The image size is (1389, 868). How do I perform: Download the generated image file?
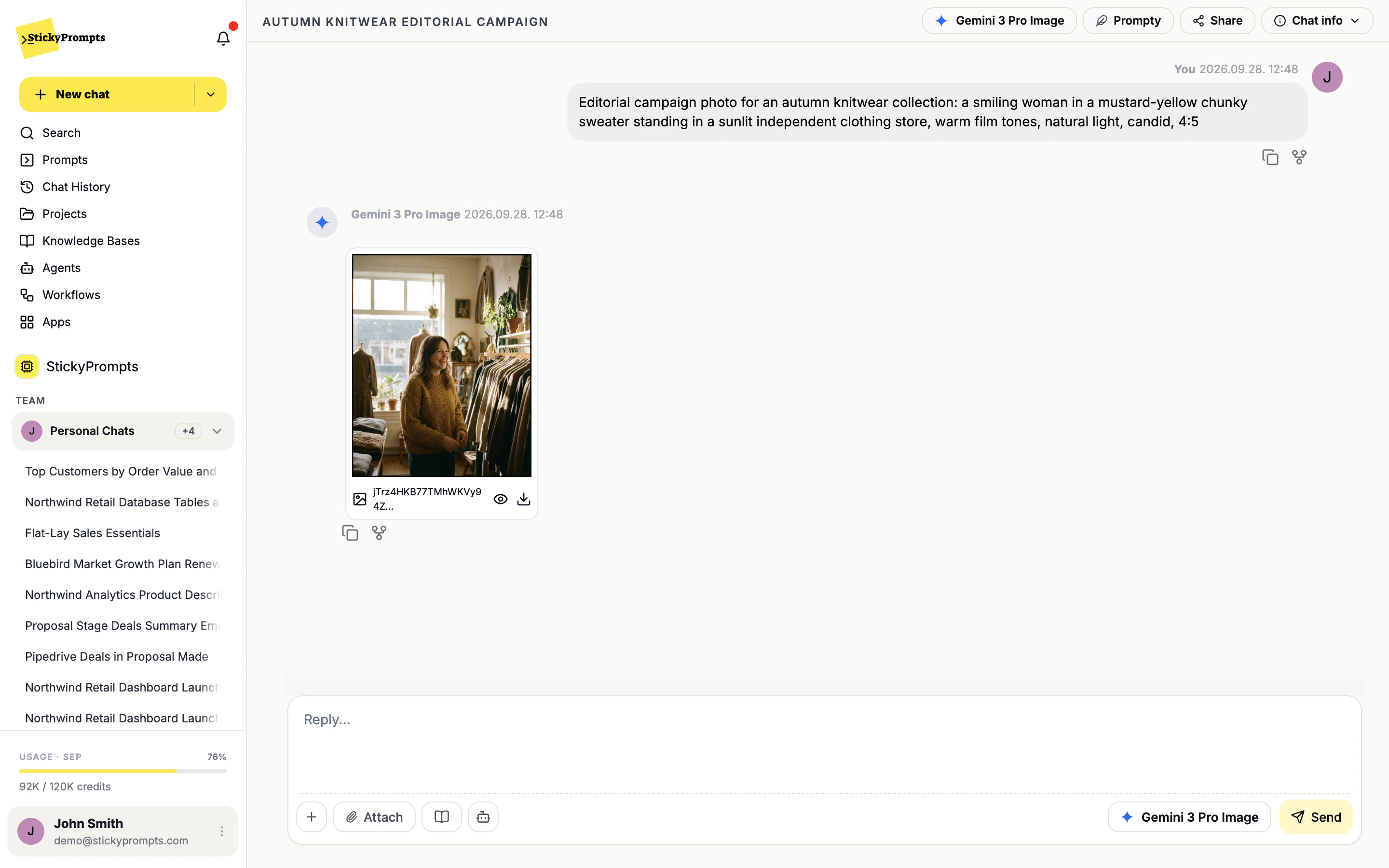523,499
